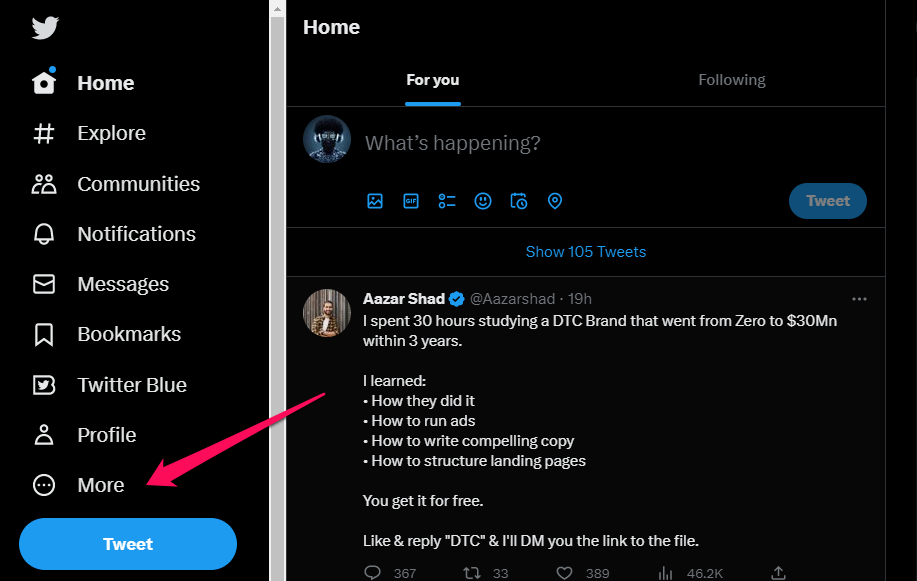
Task: Reply to Aazar Shad's tweet
Action: click(373, 573)
